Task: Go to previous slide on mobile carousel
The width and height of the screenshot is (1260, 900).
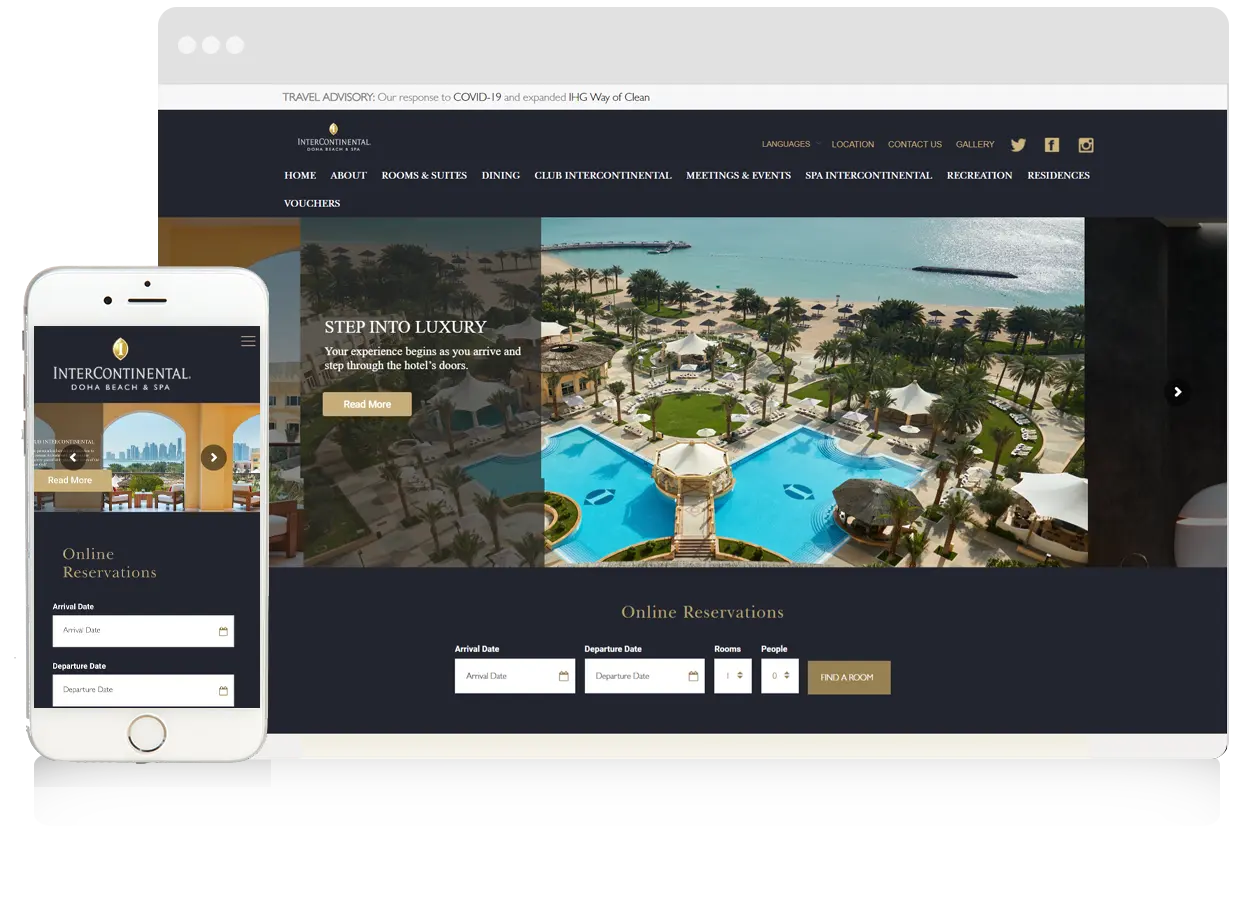Action: 72,458
